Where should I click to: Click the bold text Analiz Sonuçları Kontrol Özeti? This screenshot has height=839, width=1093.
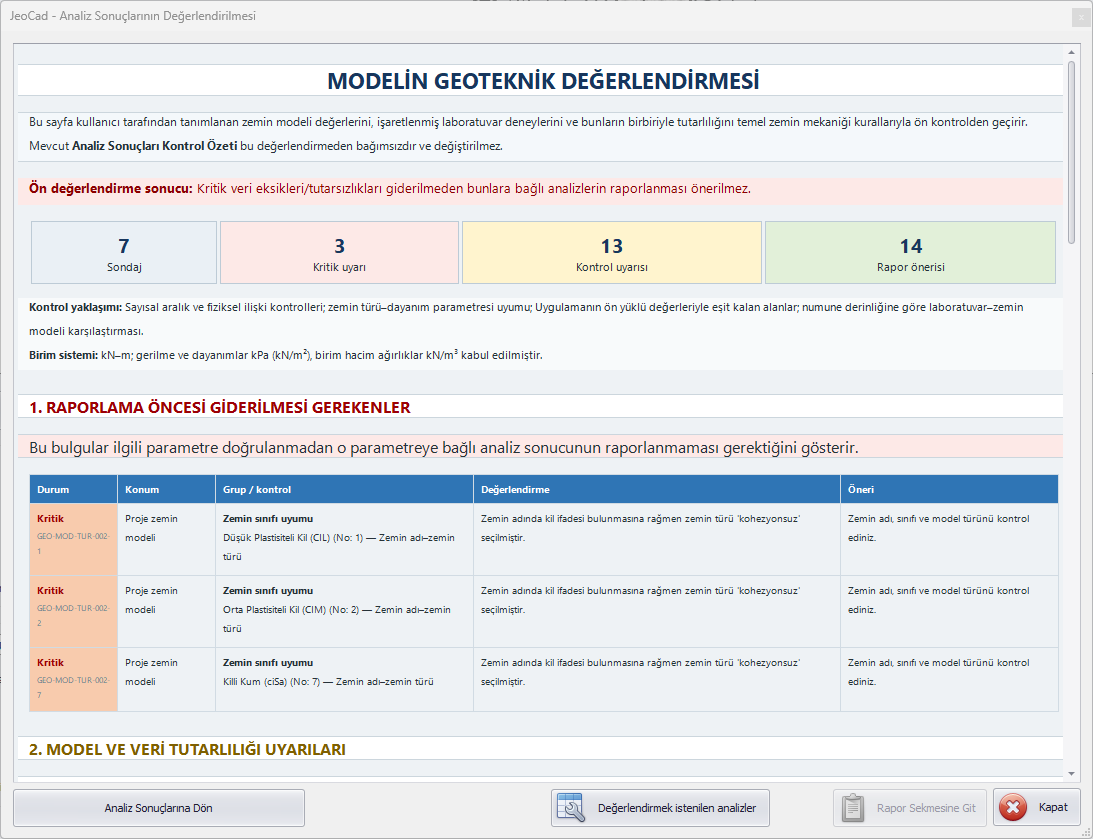155,146
